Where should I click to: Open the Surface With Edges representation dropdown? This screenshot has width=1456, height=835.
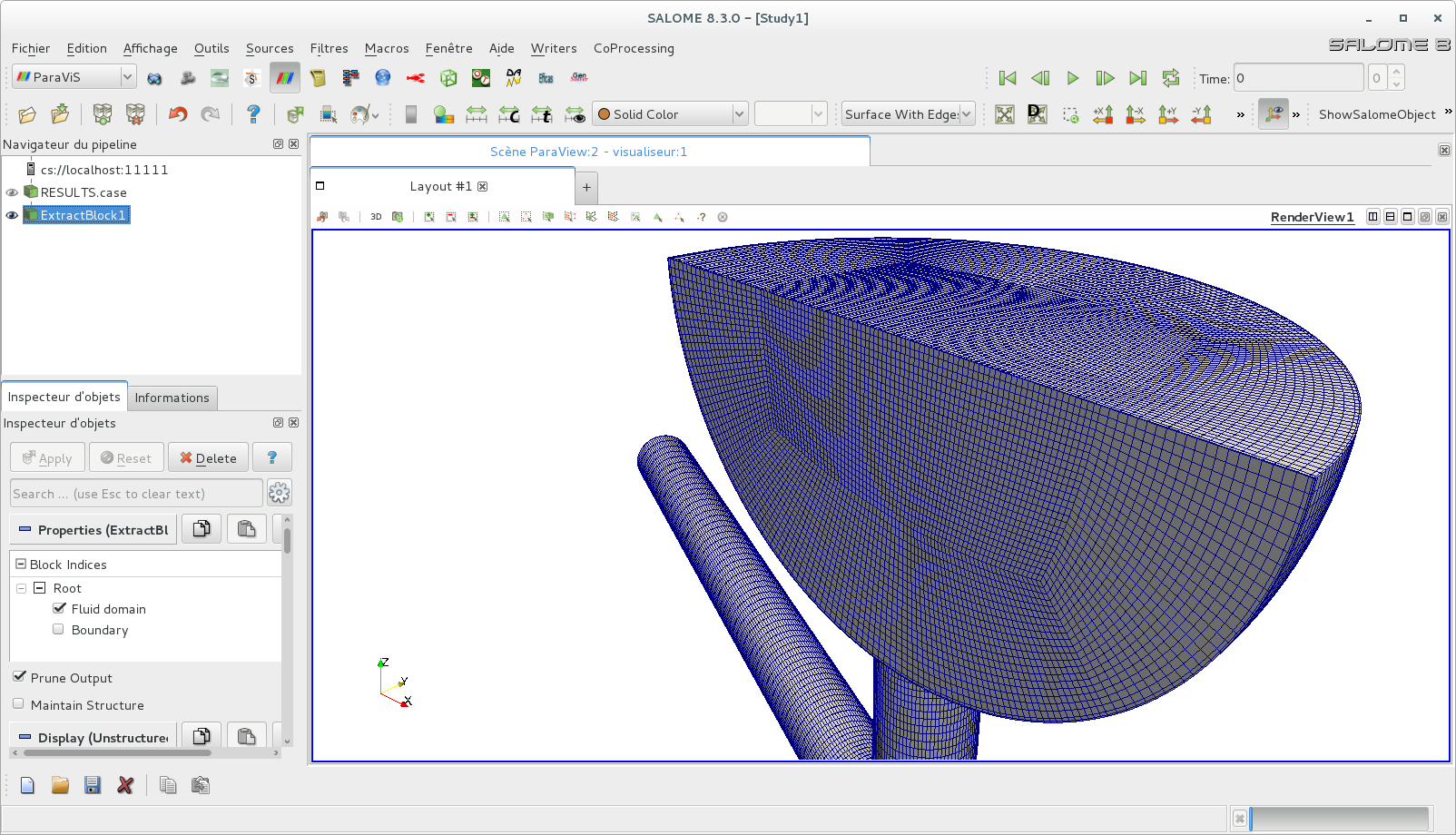[x=908, y=113]
